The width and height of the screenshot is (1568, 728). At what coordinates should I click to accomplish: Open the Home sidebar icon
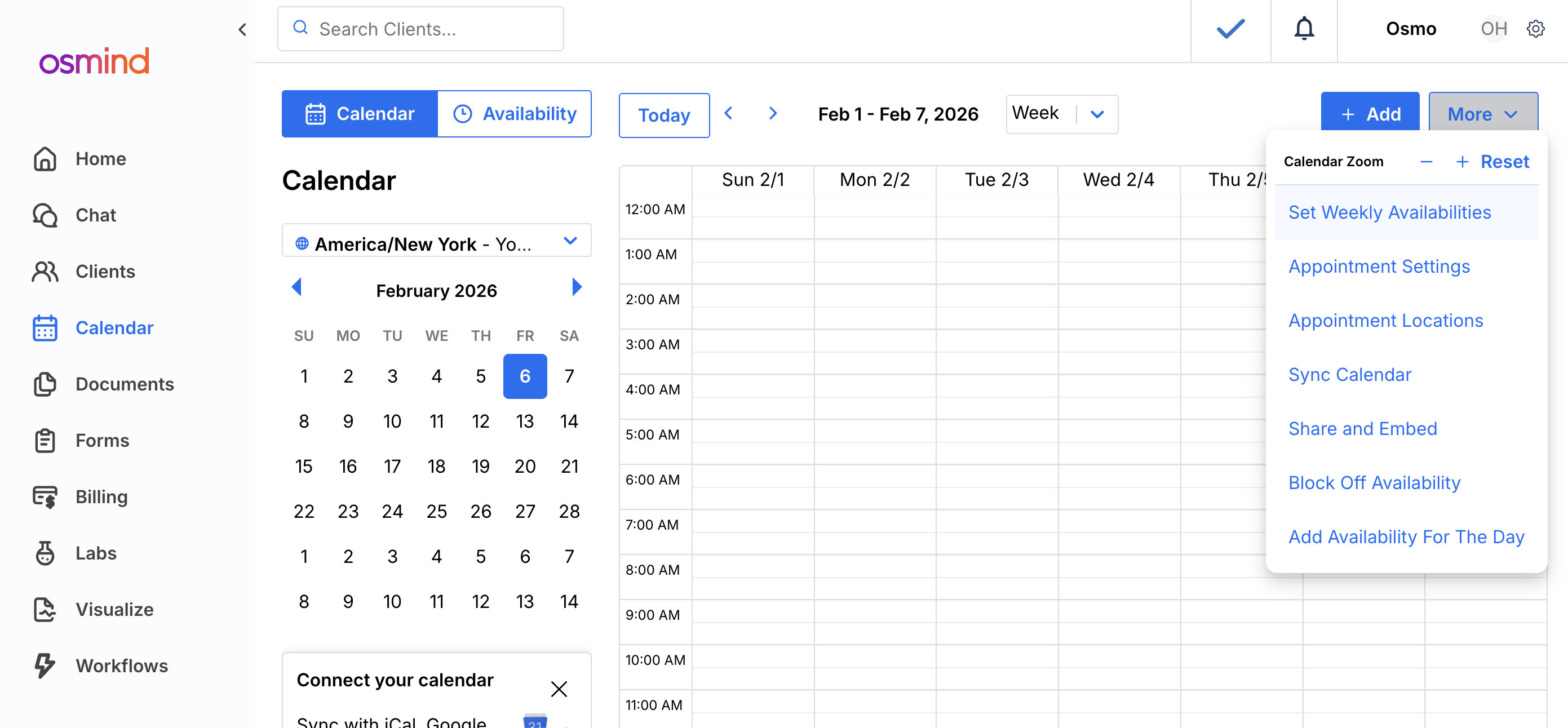coord(45,159)
